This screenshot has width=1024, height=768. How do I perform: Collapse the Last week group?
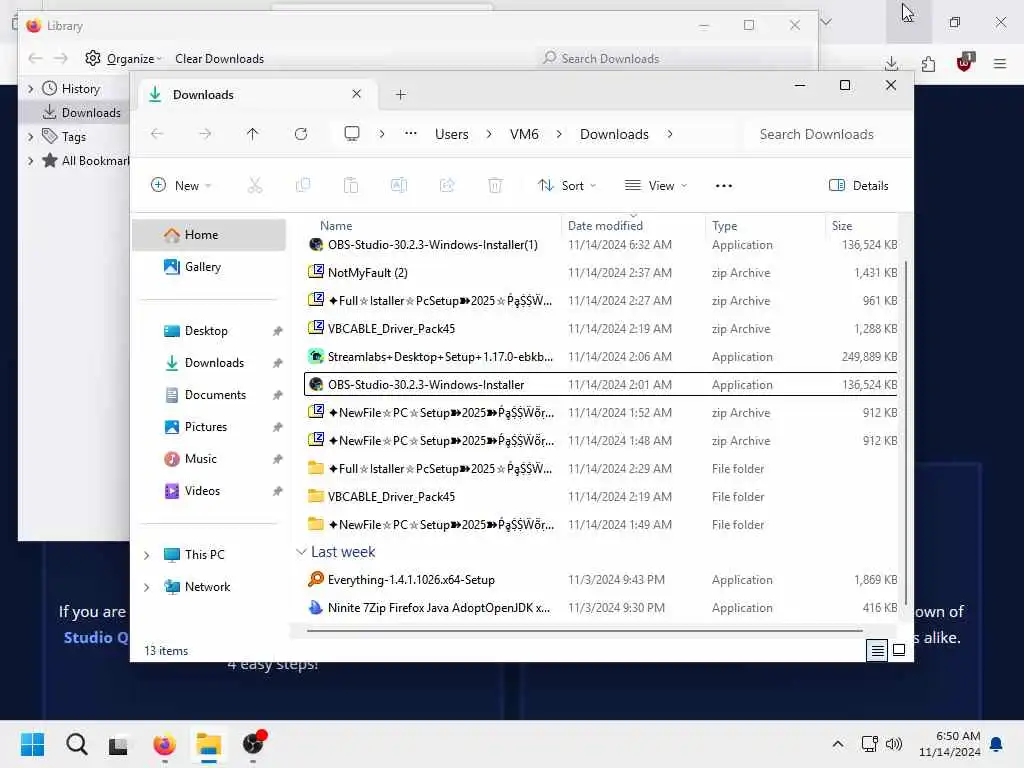pos(301,552)
